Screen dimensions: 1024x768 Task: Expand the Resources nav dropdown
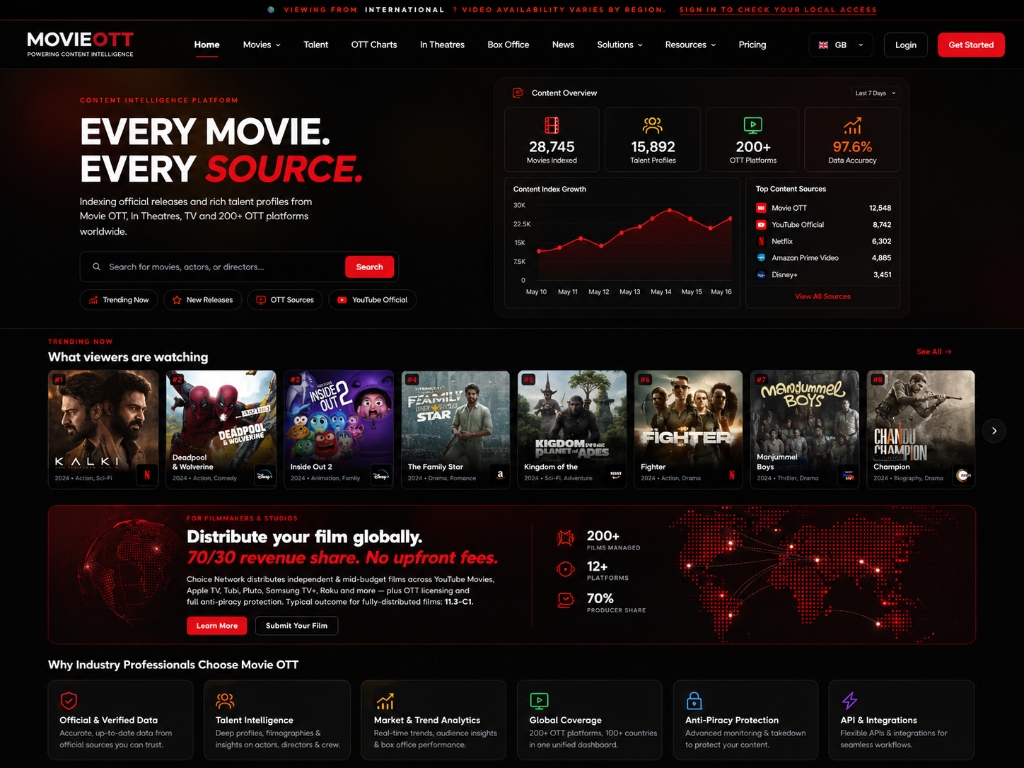point(690,44)
